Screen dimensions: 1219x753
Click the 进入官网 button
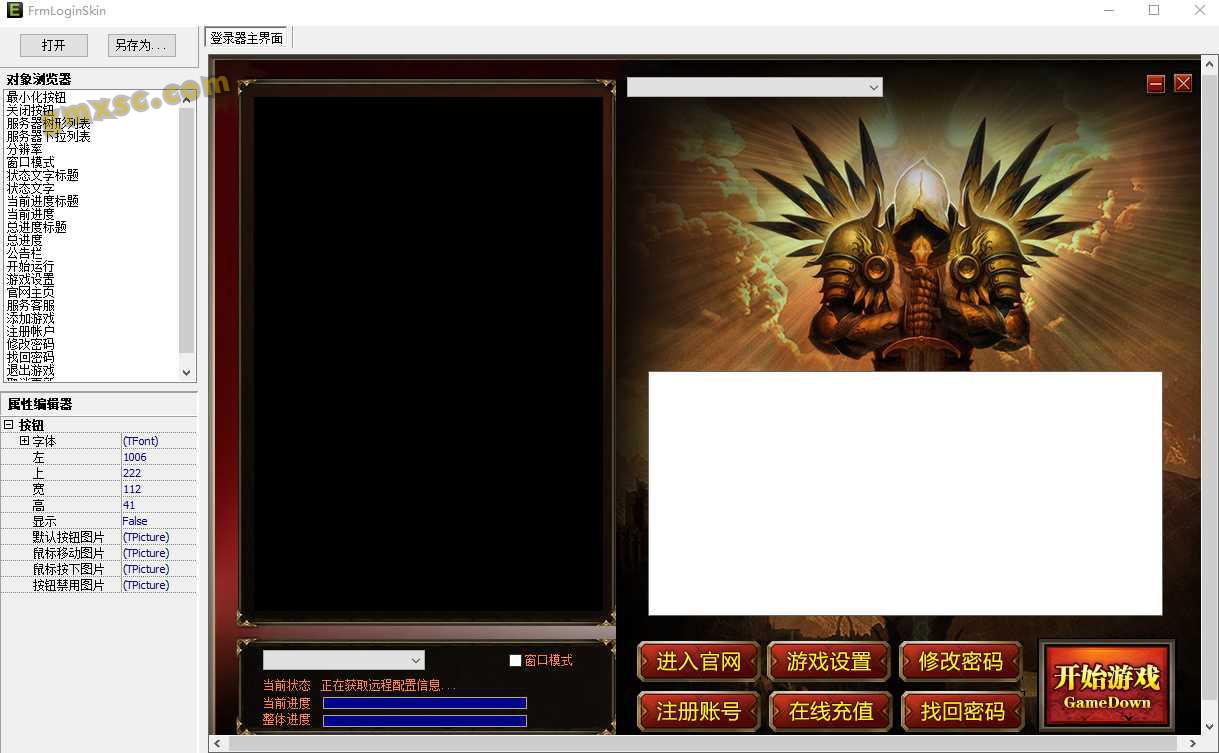coord(698,662)
